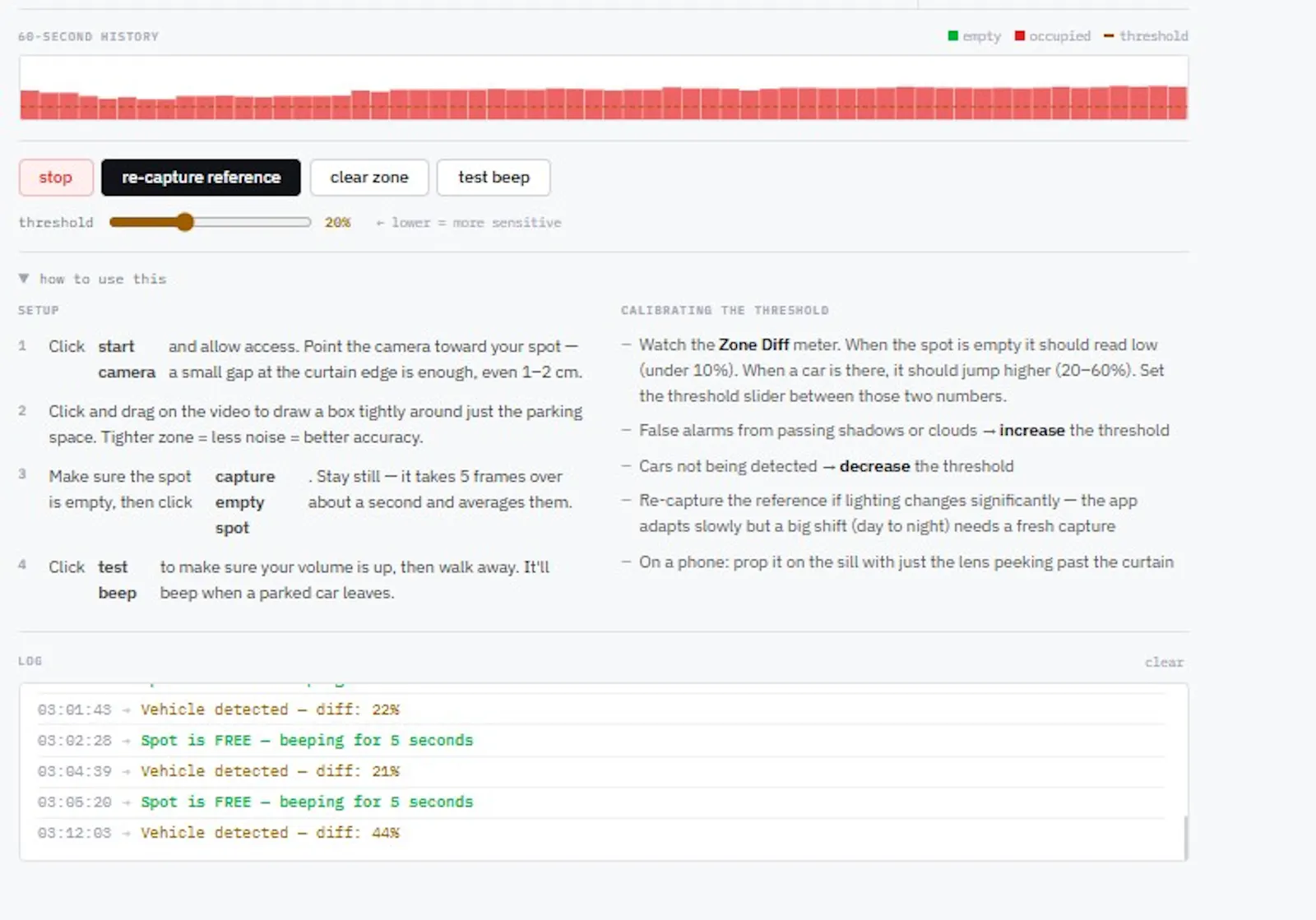
Task: Click the 'LOG' heading
Action: 30,661
